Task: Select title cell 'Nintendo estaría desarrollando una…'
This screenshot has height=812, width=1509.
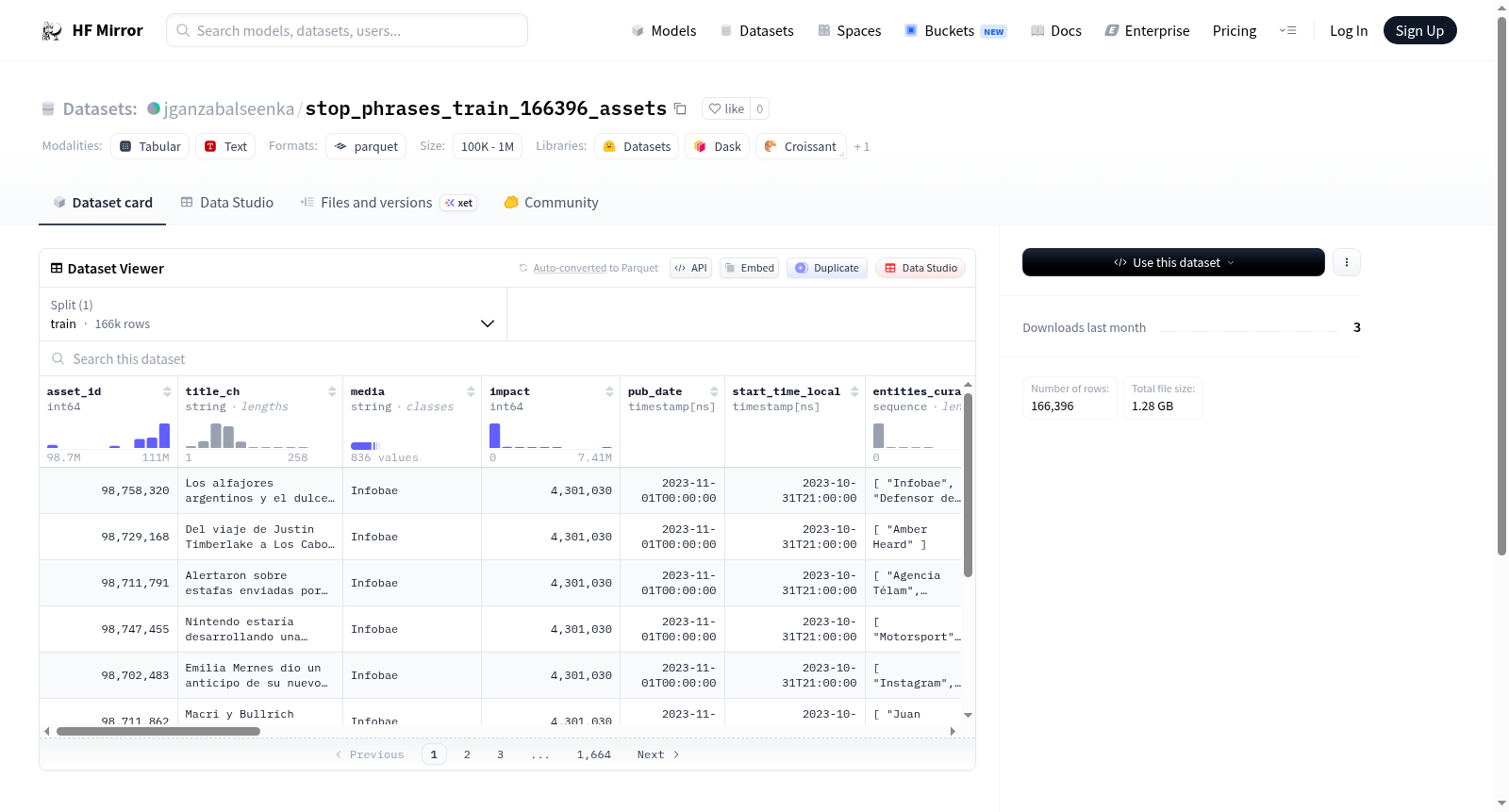Action: click(260, 629)
